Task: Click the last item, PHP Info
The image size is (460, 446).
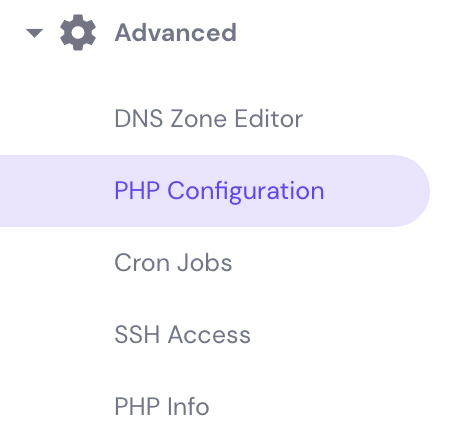Action: [162, 407]
